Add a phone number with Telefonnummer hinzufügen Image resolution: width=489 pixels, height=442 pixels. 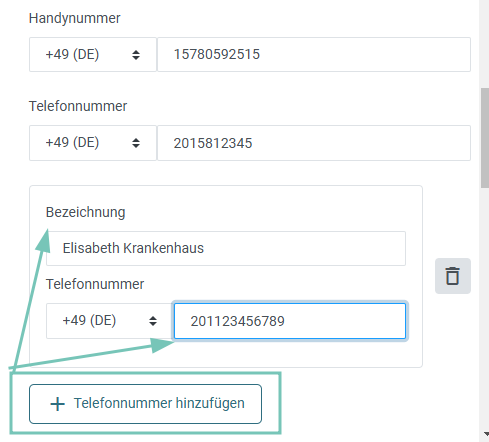click(145, 404)
